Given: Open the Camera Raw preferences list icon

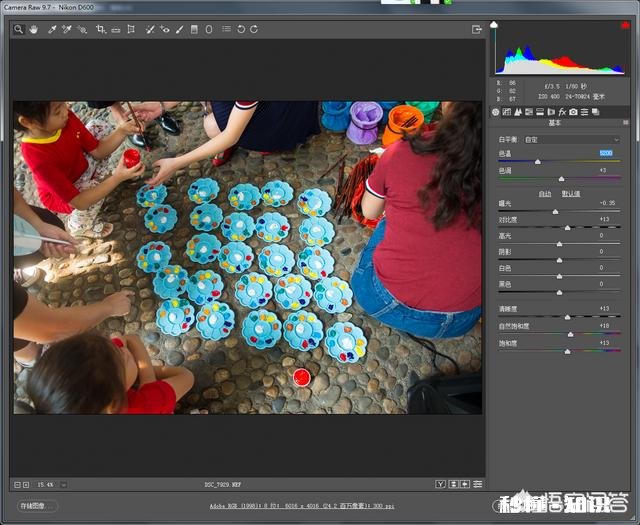Looking at the screenshot, I should pyautogui.click(x=226, y=29).
